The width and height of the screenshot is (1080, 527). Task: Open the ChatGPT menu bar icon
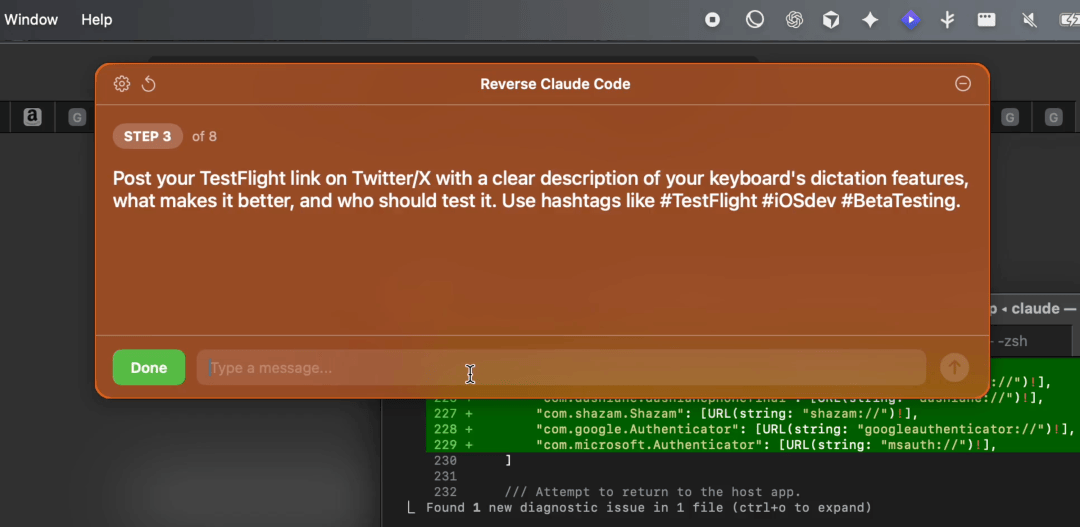pos(794,20)
